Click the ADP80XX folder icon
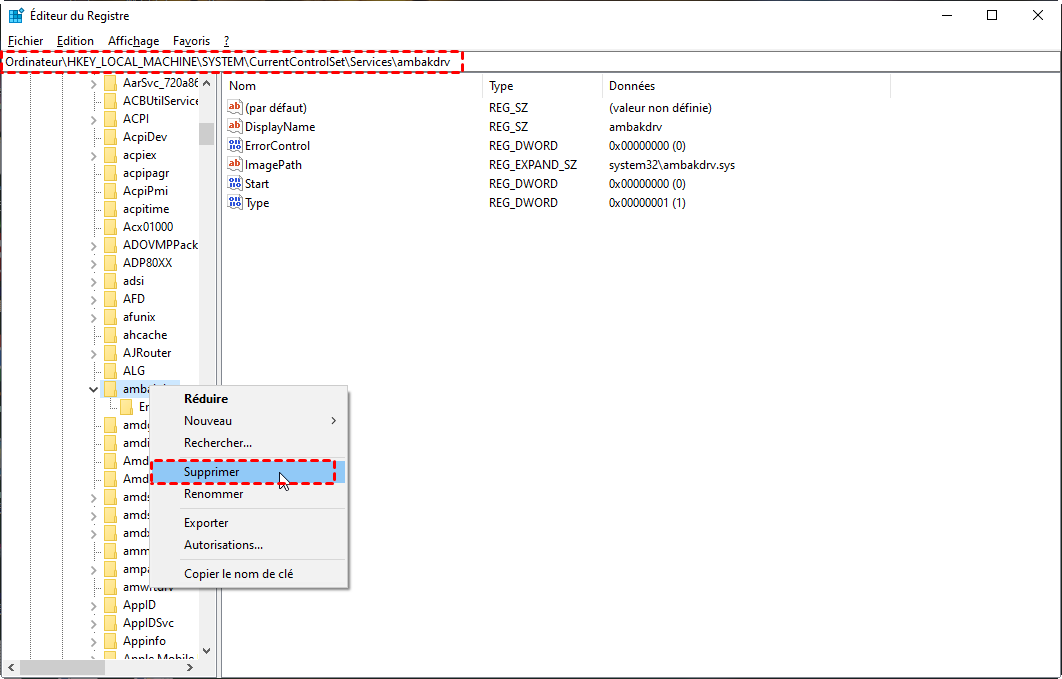 (x=110, y=263)
